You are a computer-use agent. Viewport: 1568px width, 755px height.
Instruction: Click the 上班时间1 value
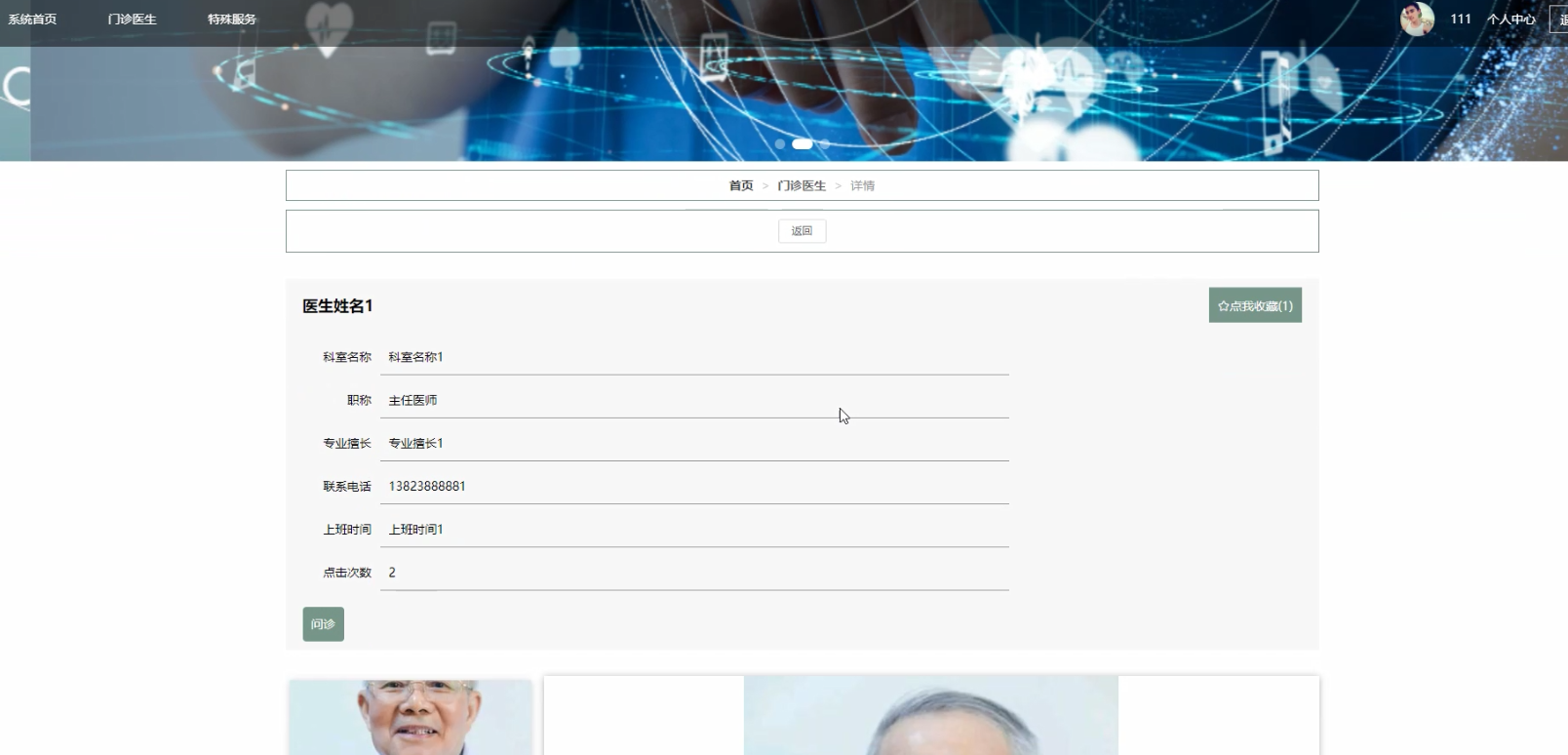[x=415, y=530]
